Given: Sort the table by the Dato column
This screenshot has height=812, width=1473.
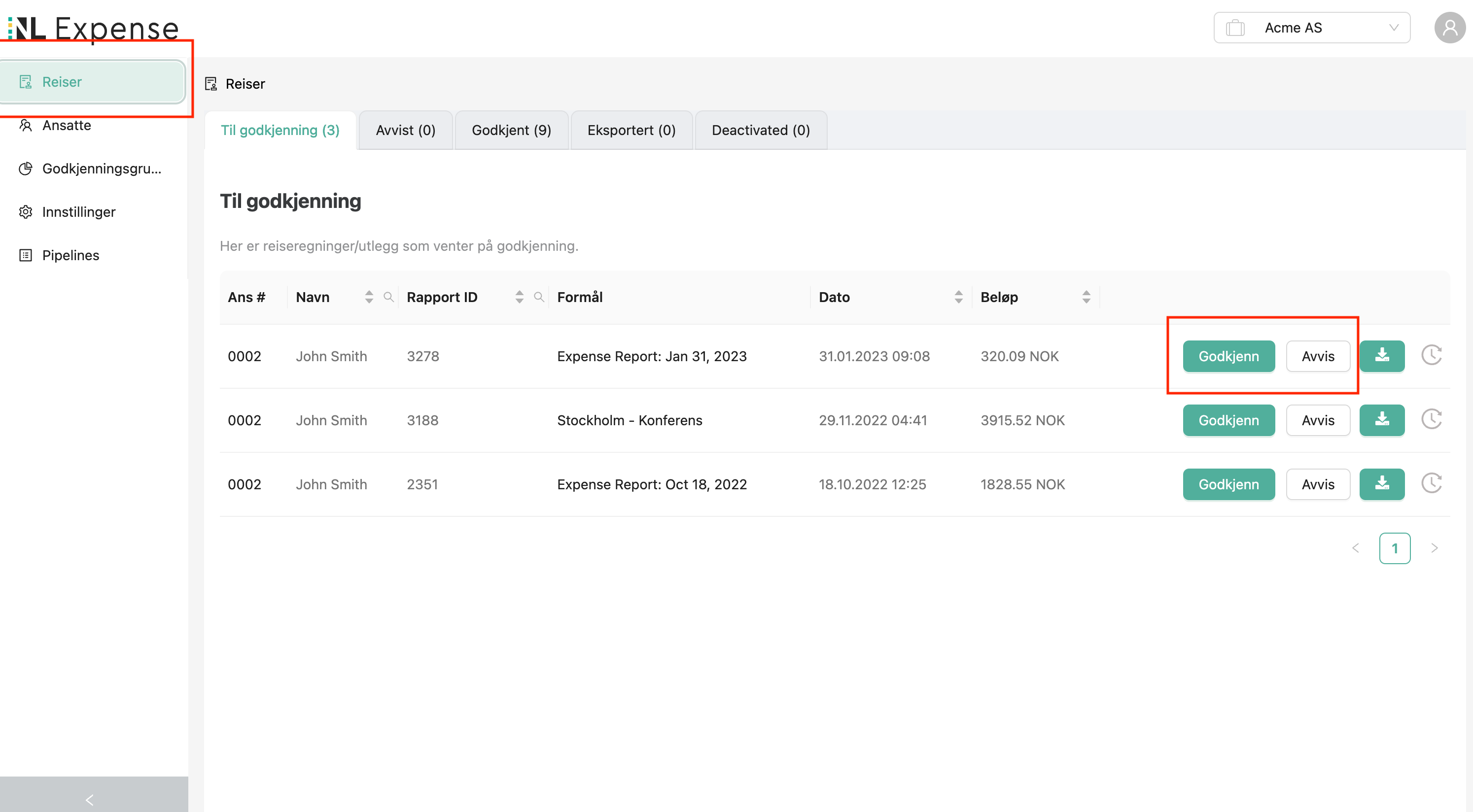Looking at the screenshot, I should [x=958, y=297].
